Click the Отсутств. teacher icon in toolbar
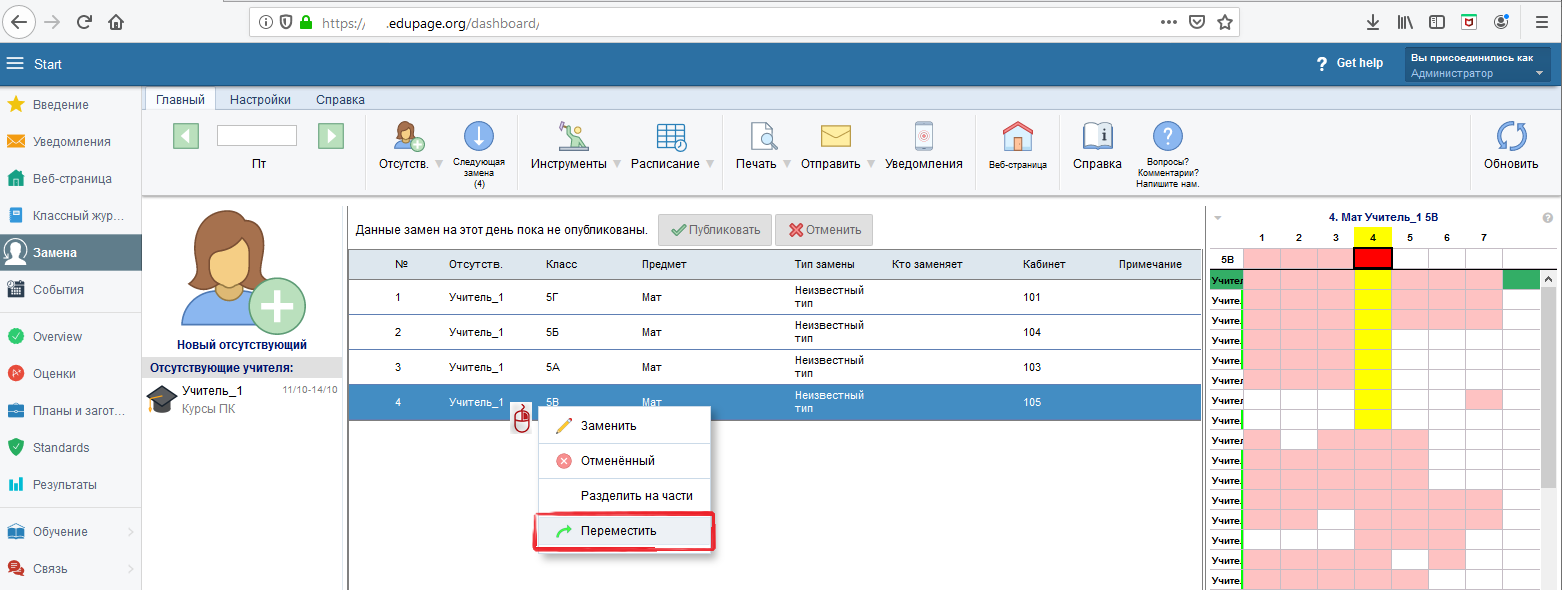This screenshot has width=1562, height=590. (409, 136)
